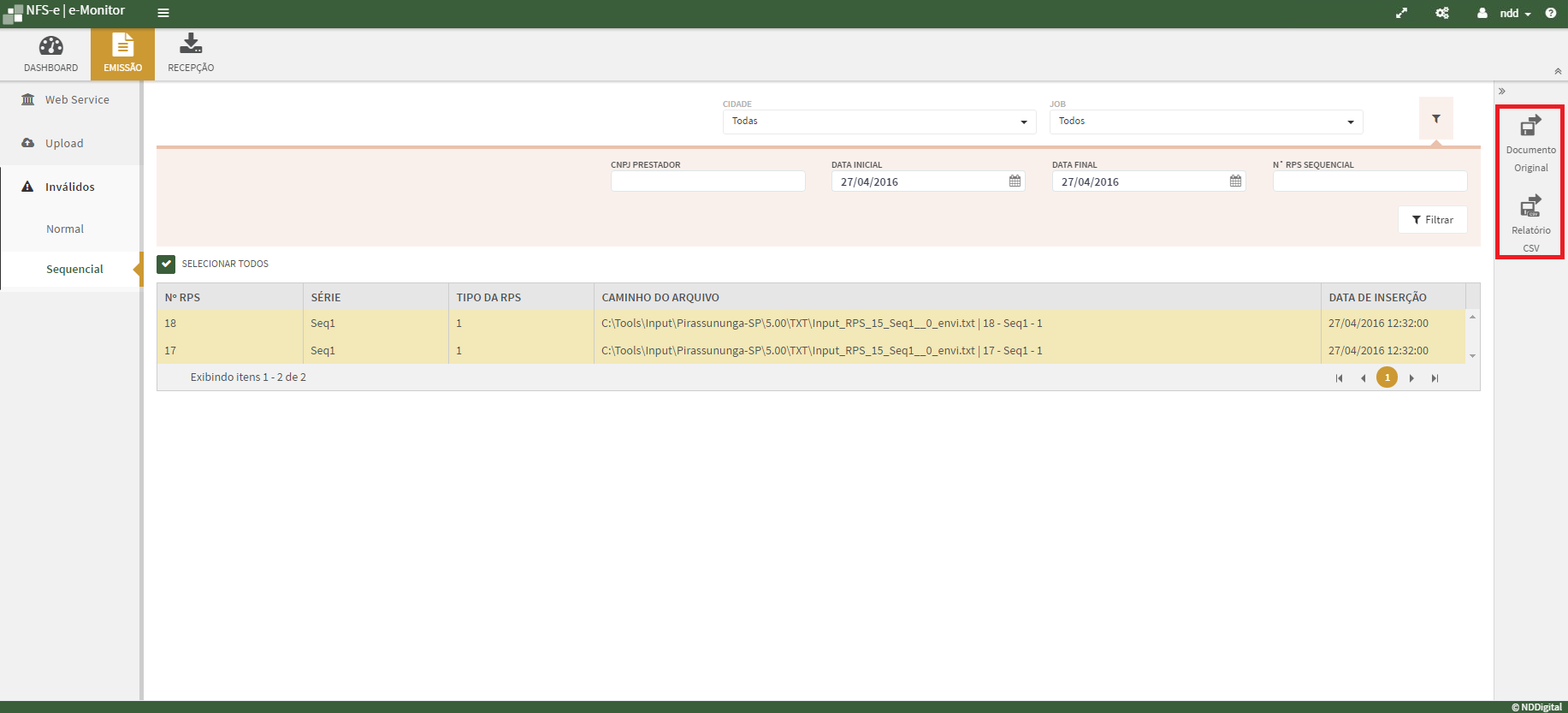Click the Relatório CSV icon
The image size is (1568, 713).
coord(1530,207)
